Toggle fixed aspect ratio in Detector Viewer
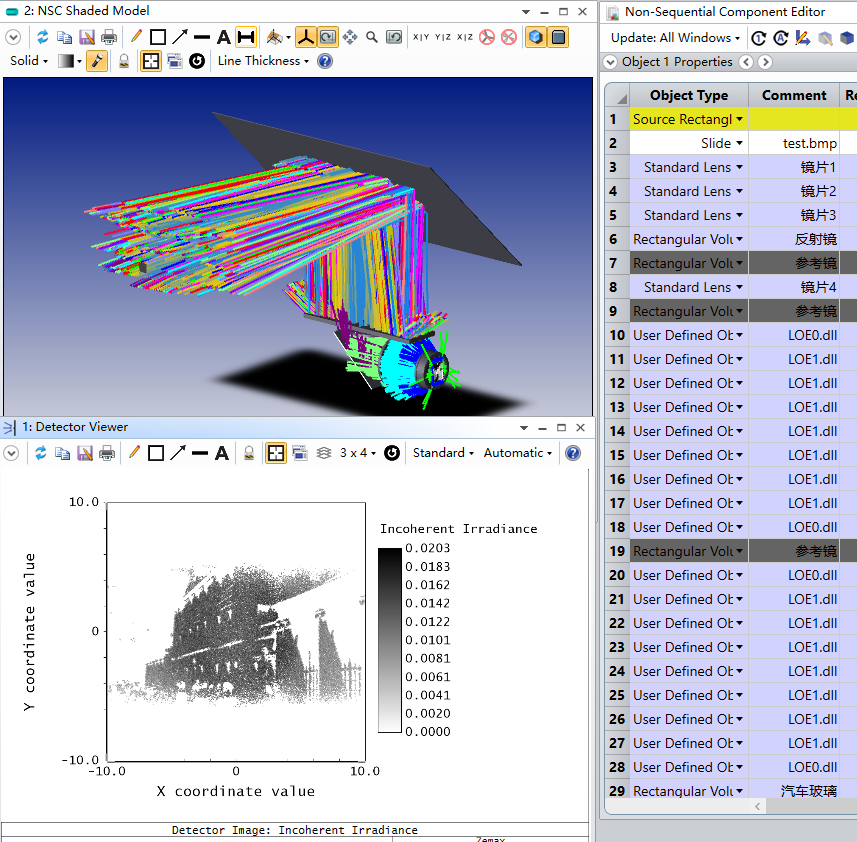The image size is (857, 842). click(276, 453)
